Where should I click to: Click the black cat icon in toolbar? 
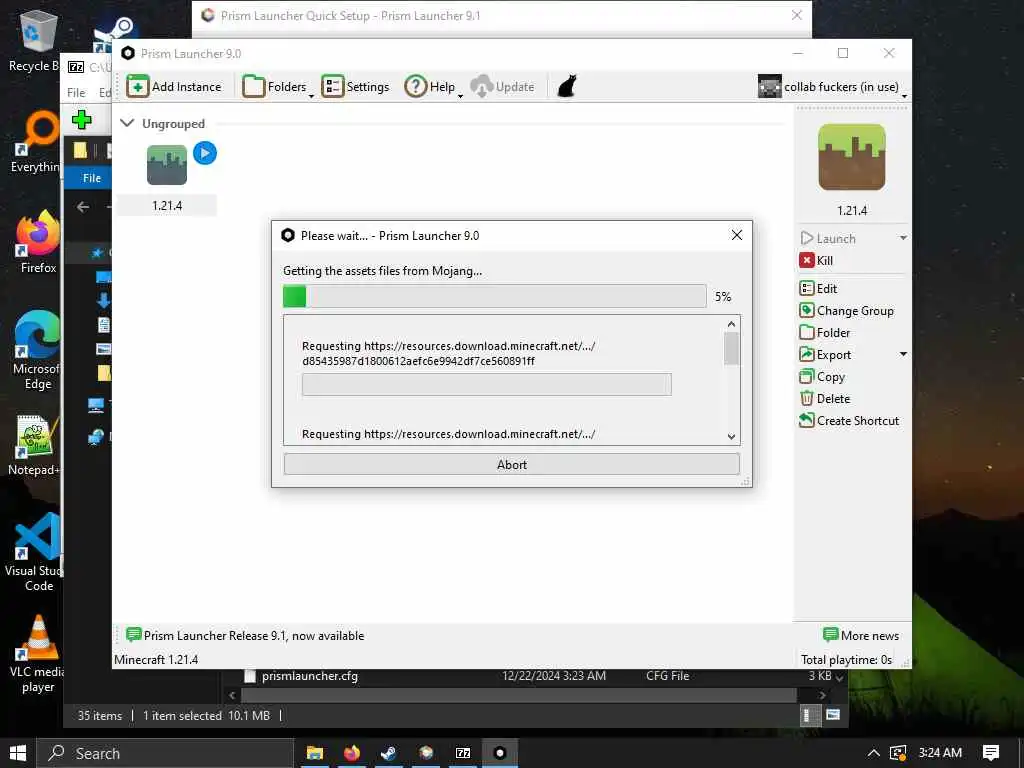pos(567,86)
